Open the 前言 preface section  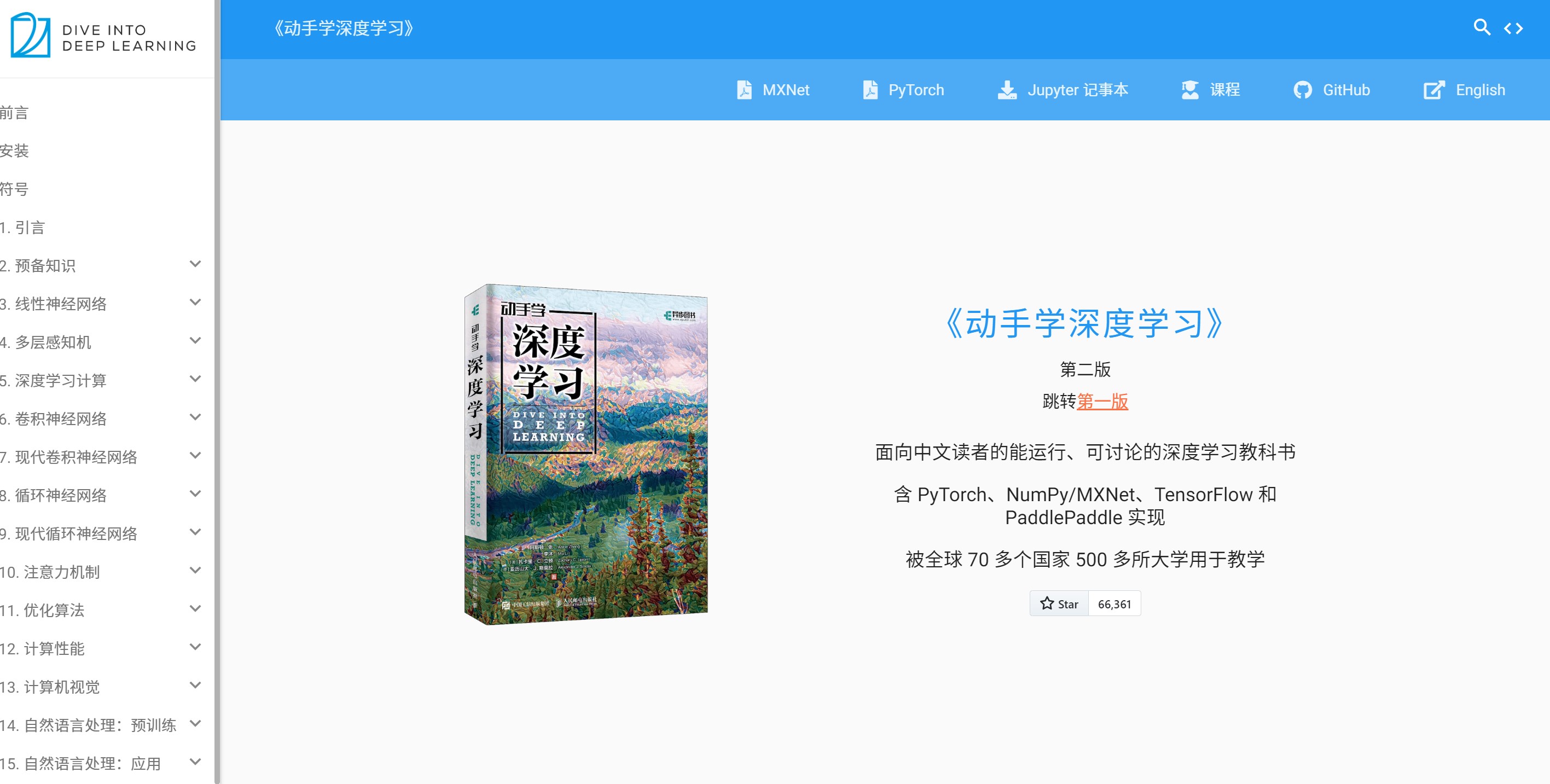13,113
